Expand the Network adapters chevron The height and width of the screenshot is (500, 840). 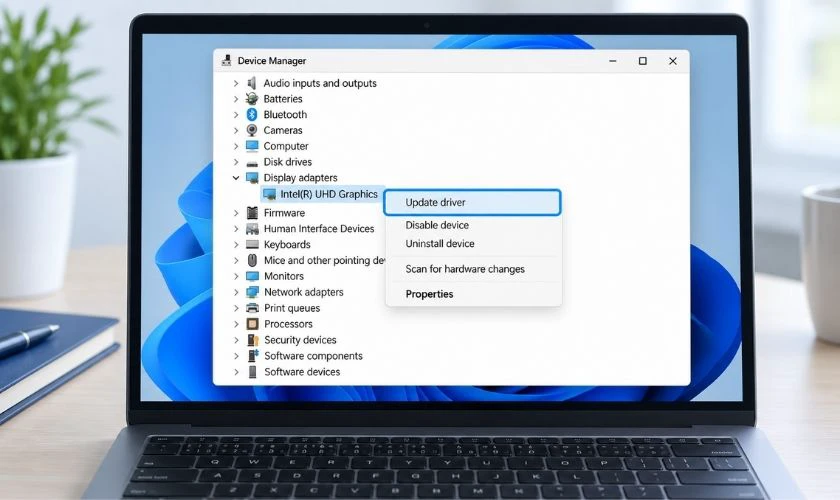[236, 293]
